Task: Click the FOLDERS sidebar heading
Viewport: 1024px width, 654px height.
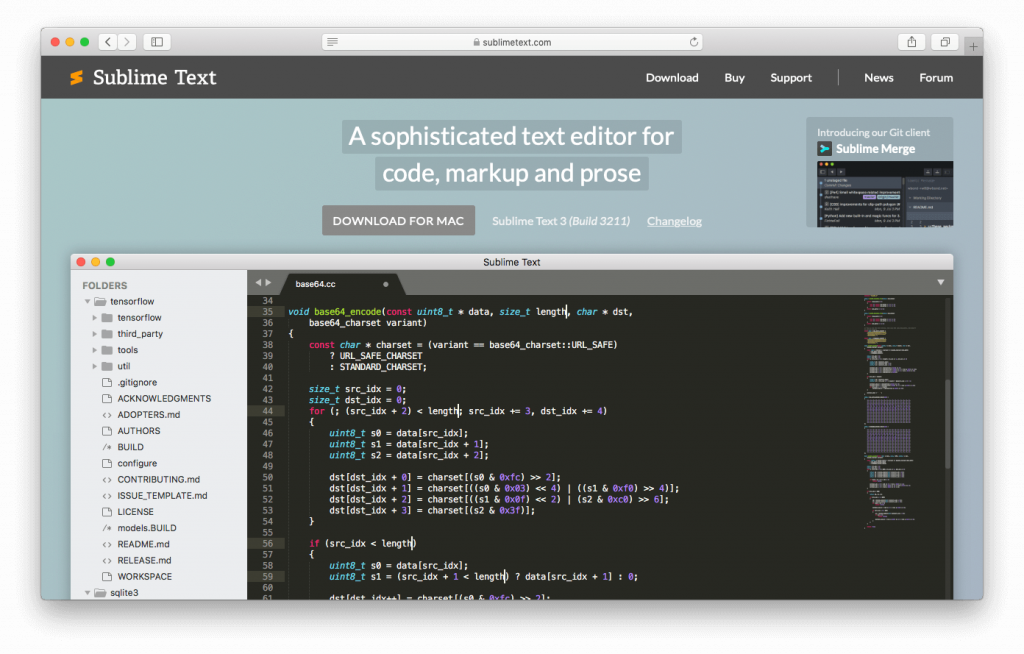Action: pyautogui.click(x=104, y=286)
